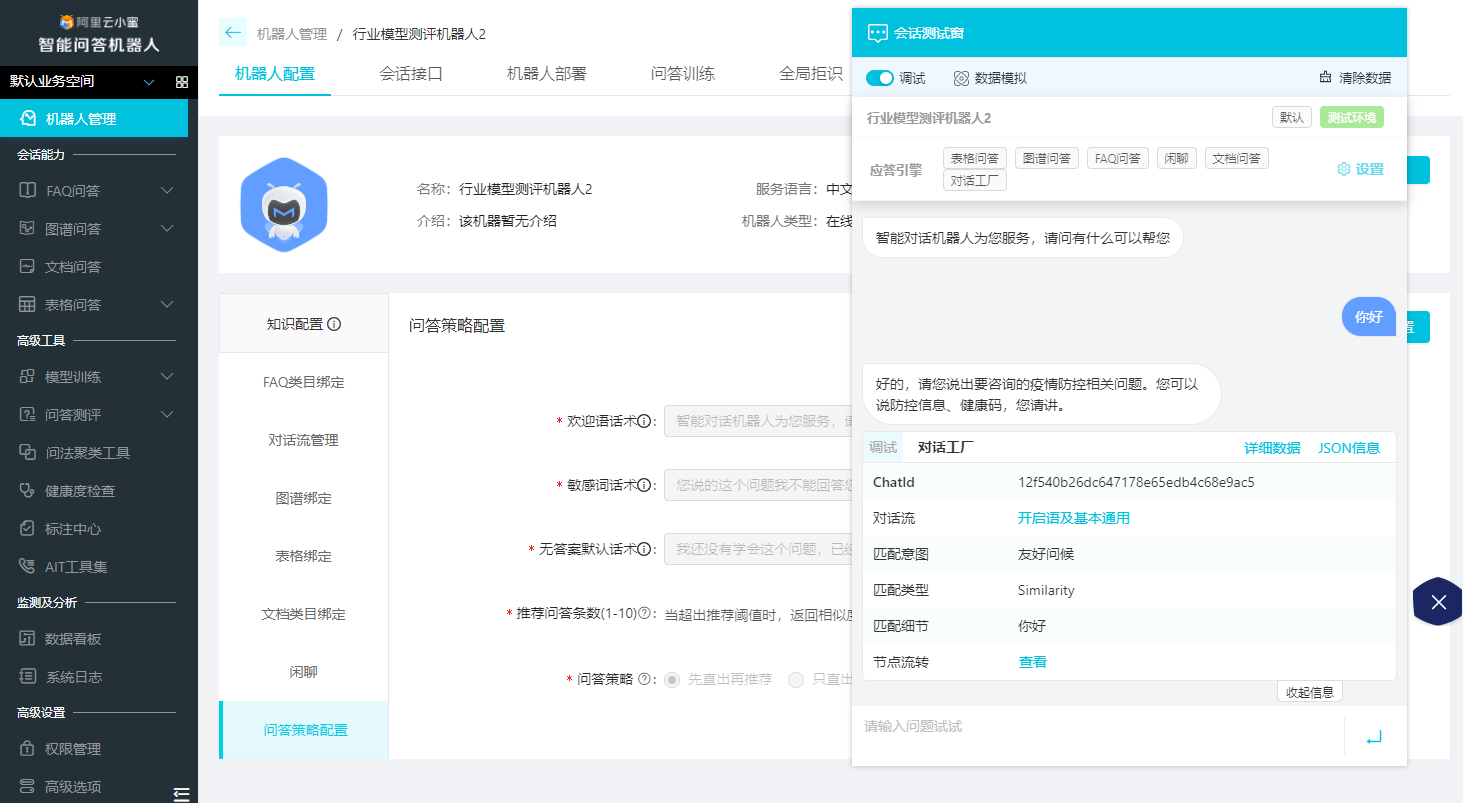1463x803 pixels.
Task: Click the 健康度检查 stethoscope icon
Action: pyautogui.click(x=28, y=491)
